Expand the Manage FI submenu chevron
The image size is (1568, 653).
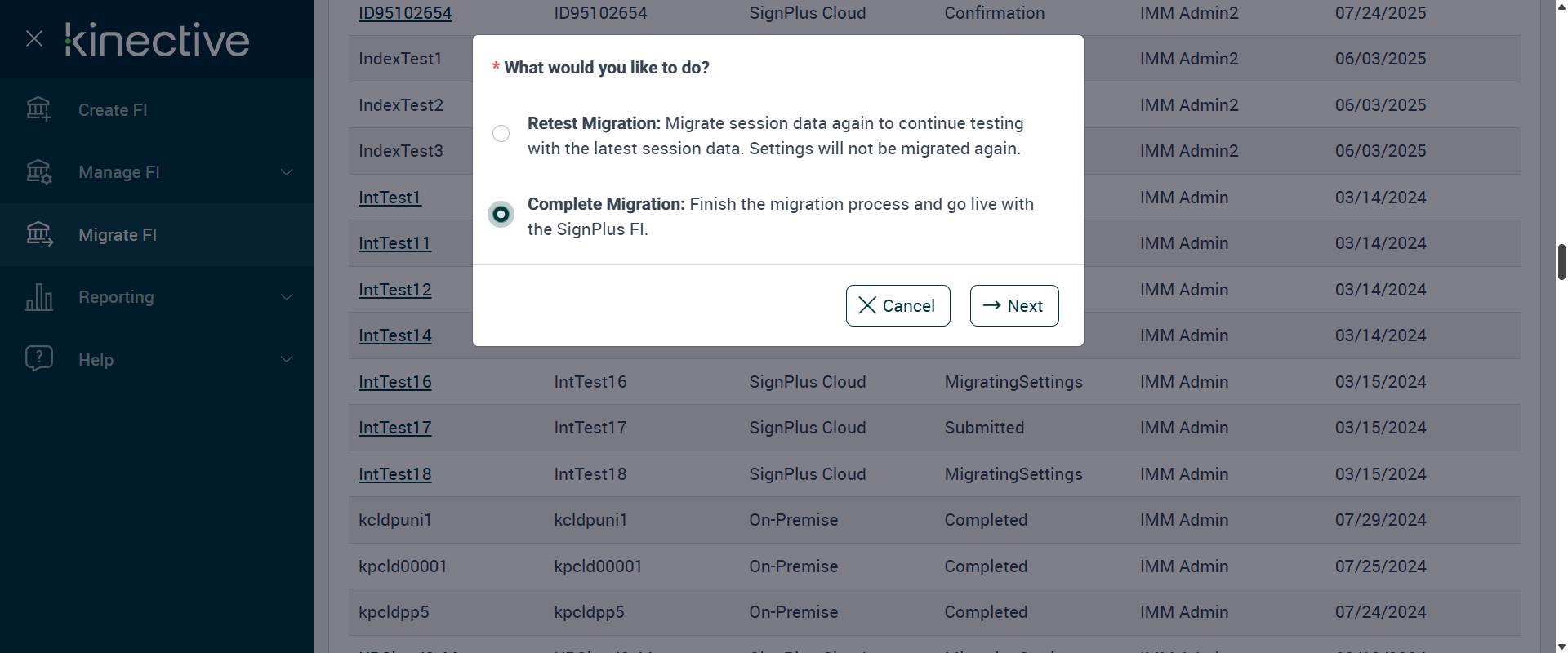(287, 172)
